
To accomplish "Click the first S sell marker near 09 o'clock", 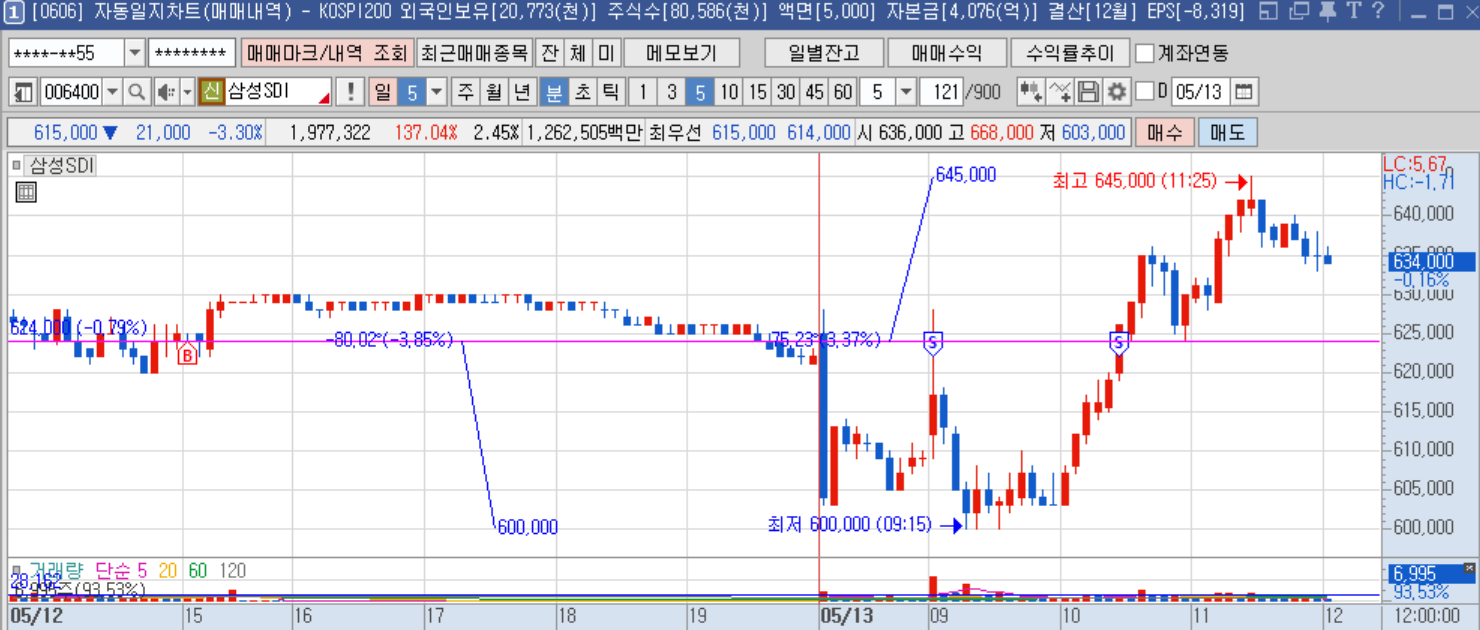I will (933, 343).
